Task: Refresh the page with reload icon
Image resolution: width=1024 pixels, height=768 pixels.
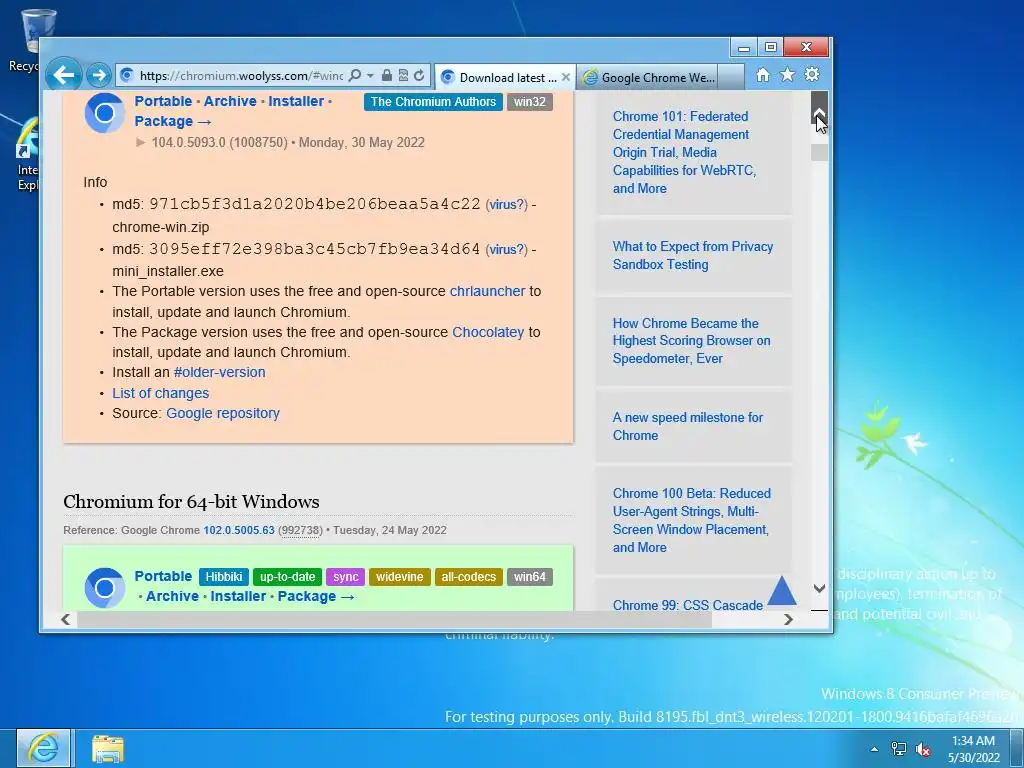Action: pos(419,75)
